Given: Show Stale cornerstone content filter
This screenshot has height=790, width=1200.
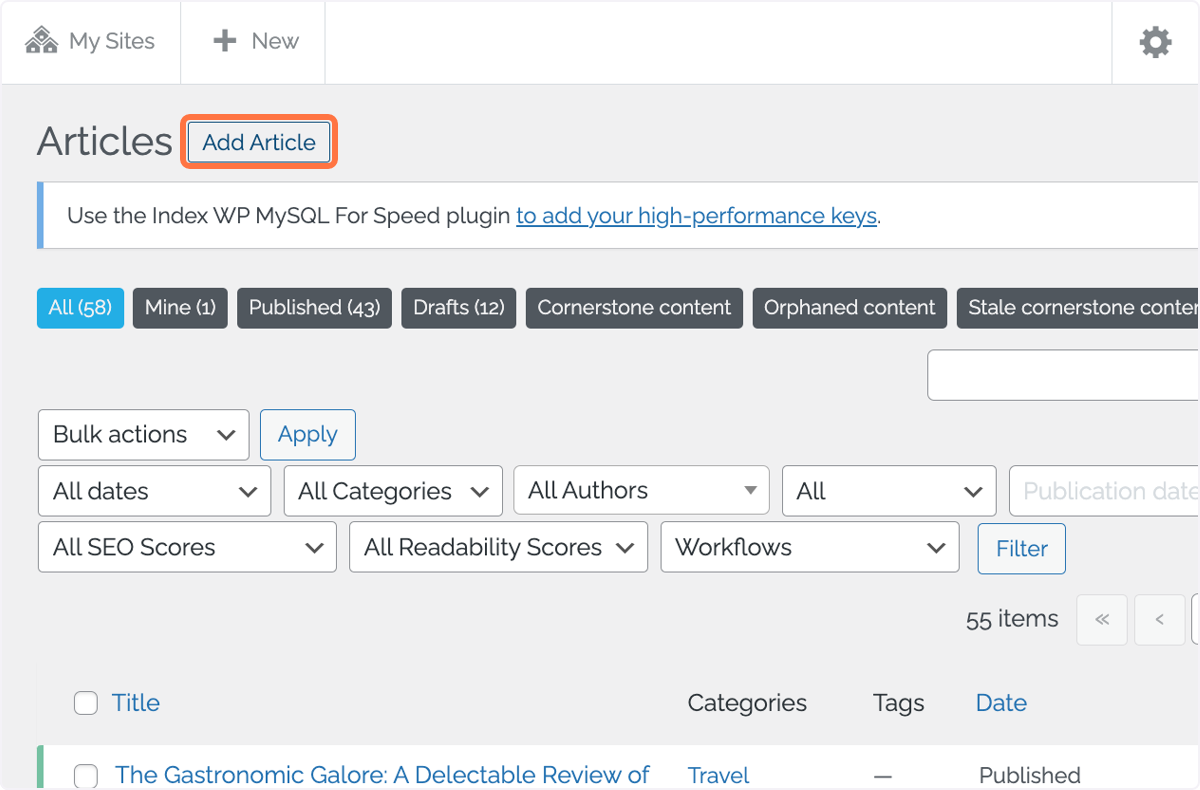Looking at the screenshot, I should [1078, 308].
